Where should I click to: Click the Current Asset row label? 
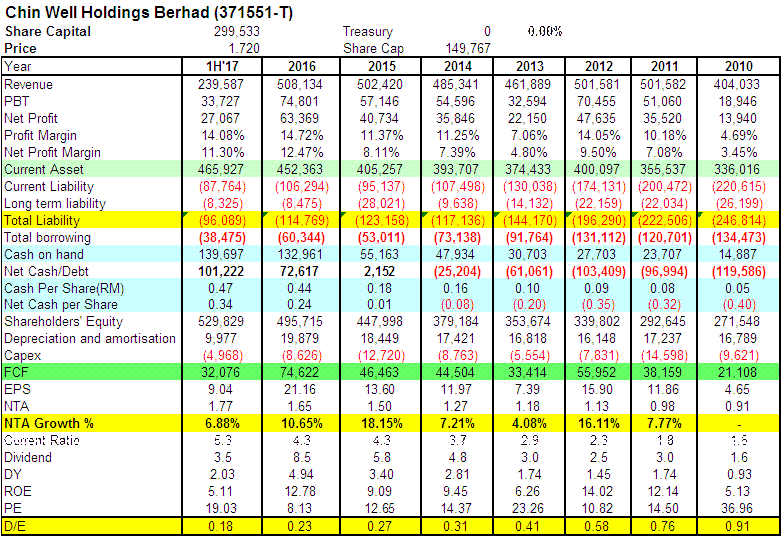pos(44,169)
